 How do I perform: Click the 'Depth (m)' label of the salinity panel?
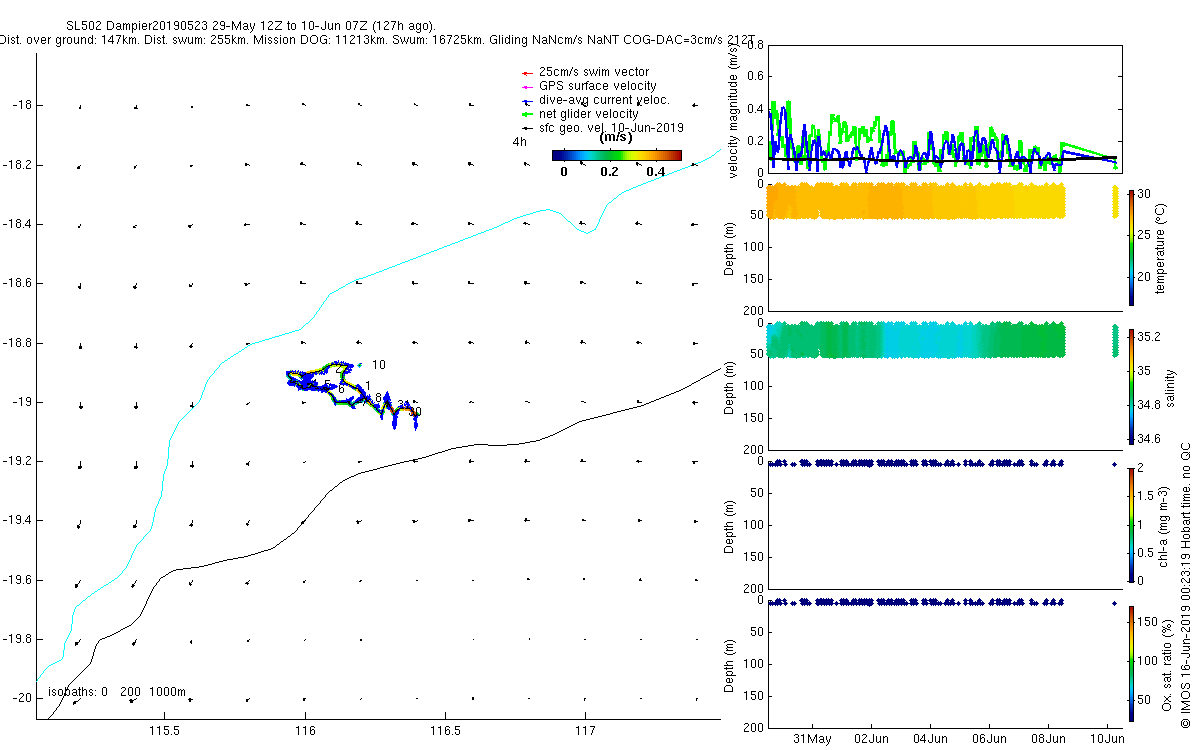[x=731, y=386]
